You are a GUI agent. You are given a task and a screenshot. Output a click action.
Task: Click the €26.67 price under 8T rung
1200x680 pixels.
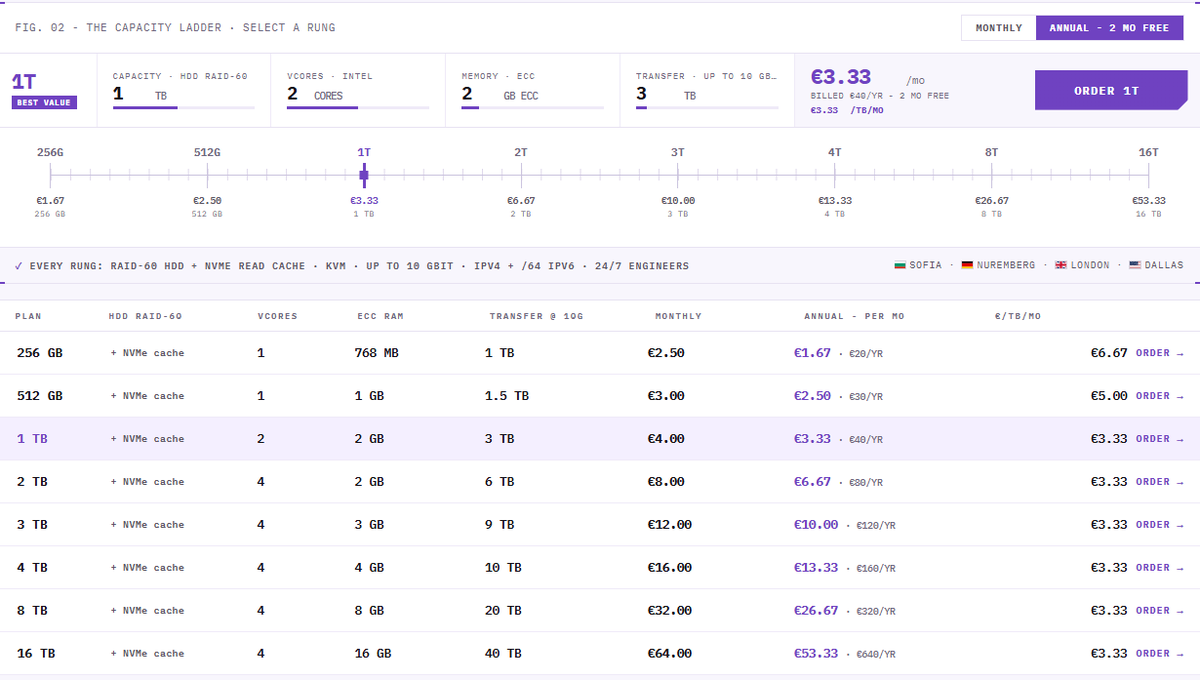pyautogui.click(x=991, y=201)
